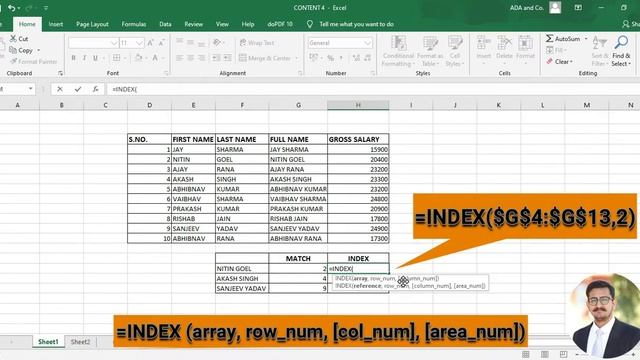Click the Tell me what you want to do box

click(356, 24)
